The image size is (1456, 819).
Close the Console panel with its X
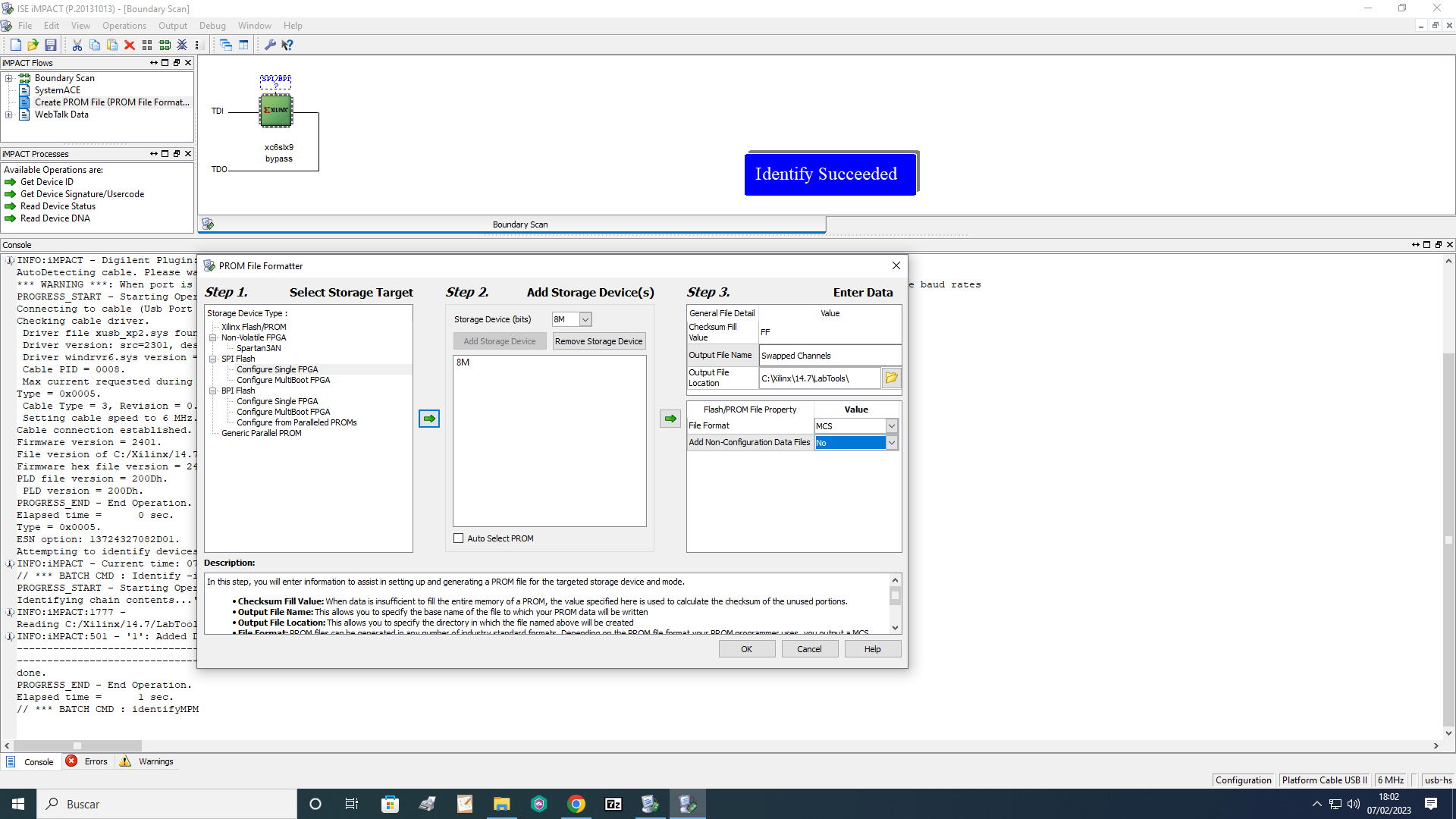click(x=1450, y=245)
